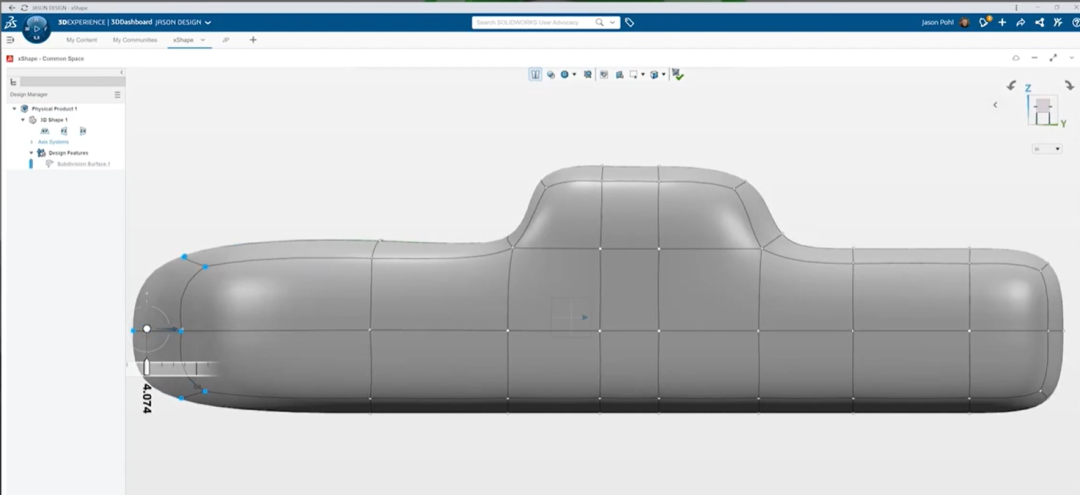1080x495 pixels.
Task: Collapse the Design Features node
Action: [31, 153]
